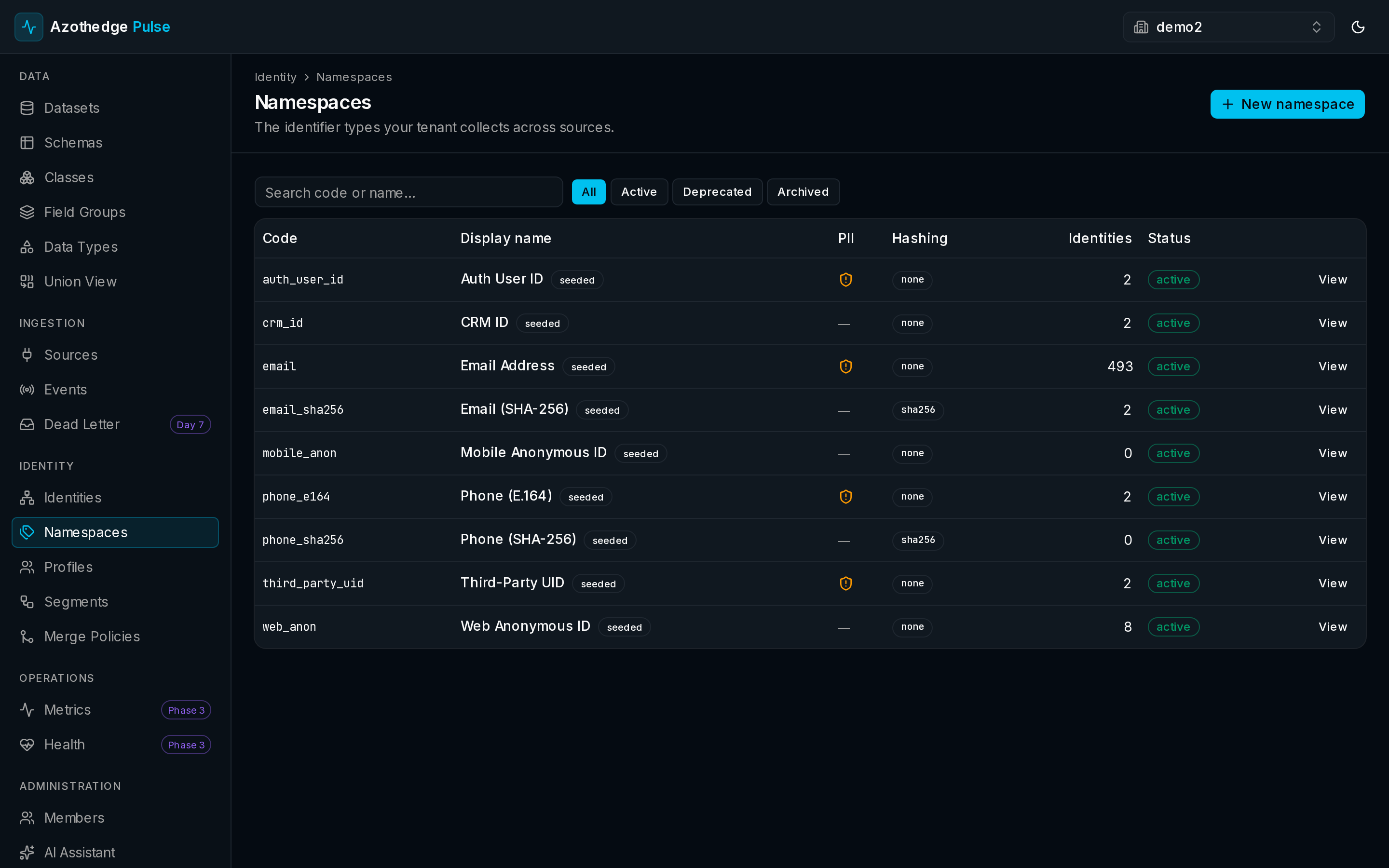Screen dimensions: 1389x868
Task: Open Profiles page
Action: pos(115,567)
